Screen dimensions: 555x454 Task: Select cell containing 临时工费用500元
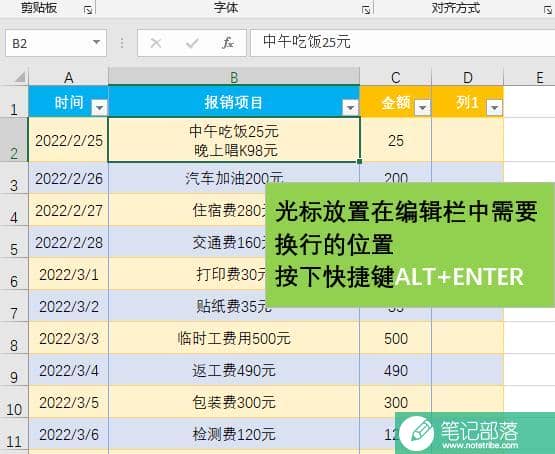234,338
